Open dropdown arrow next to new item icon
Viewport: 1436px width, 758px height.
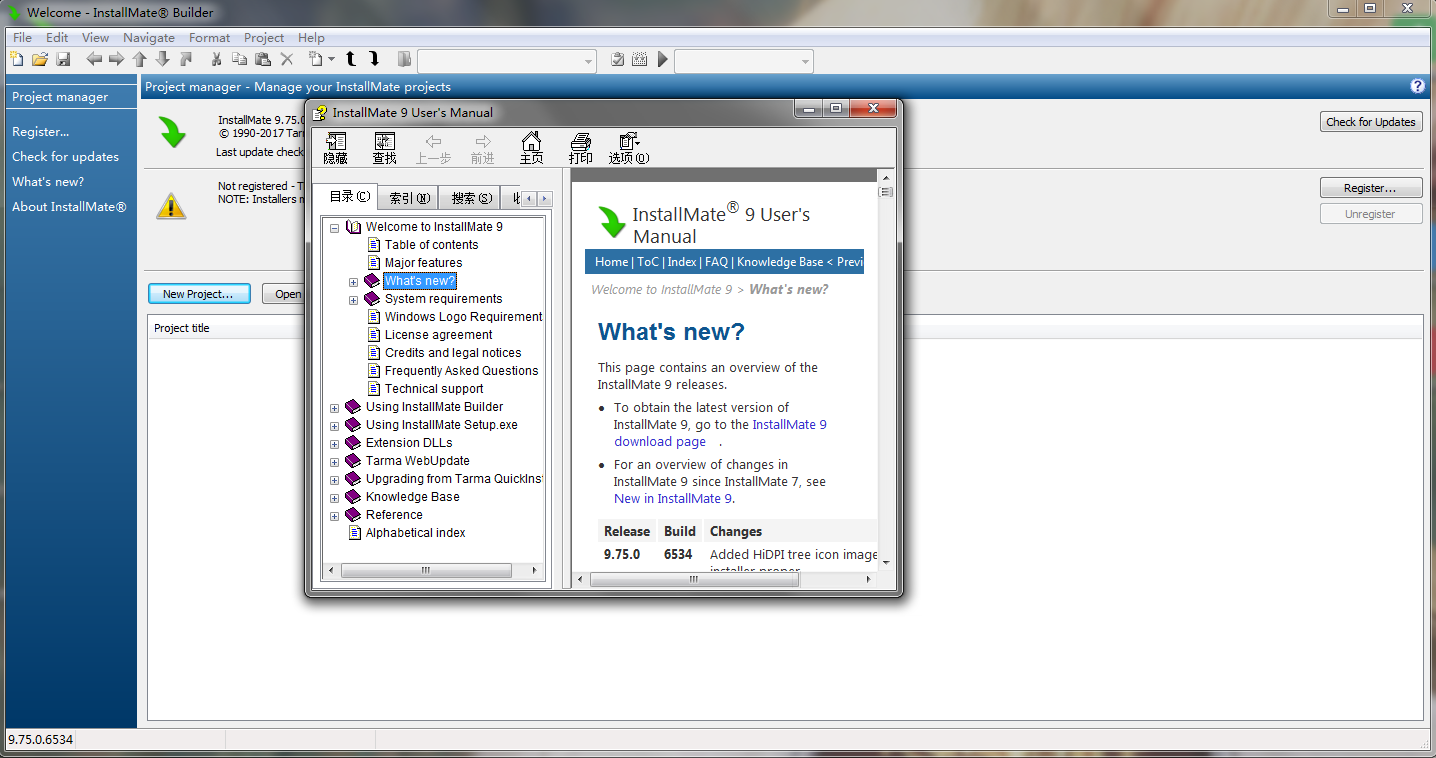coord(331,60)
